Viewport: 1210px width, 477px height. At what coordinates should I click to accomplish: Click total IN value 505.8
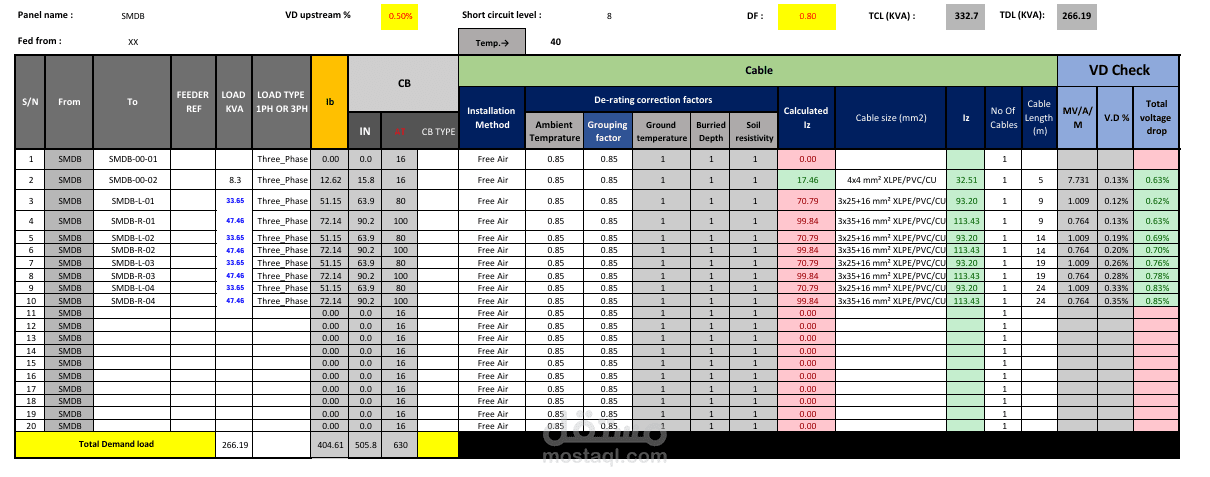(x=365, y=444)
